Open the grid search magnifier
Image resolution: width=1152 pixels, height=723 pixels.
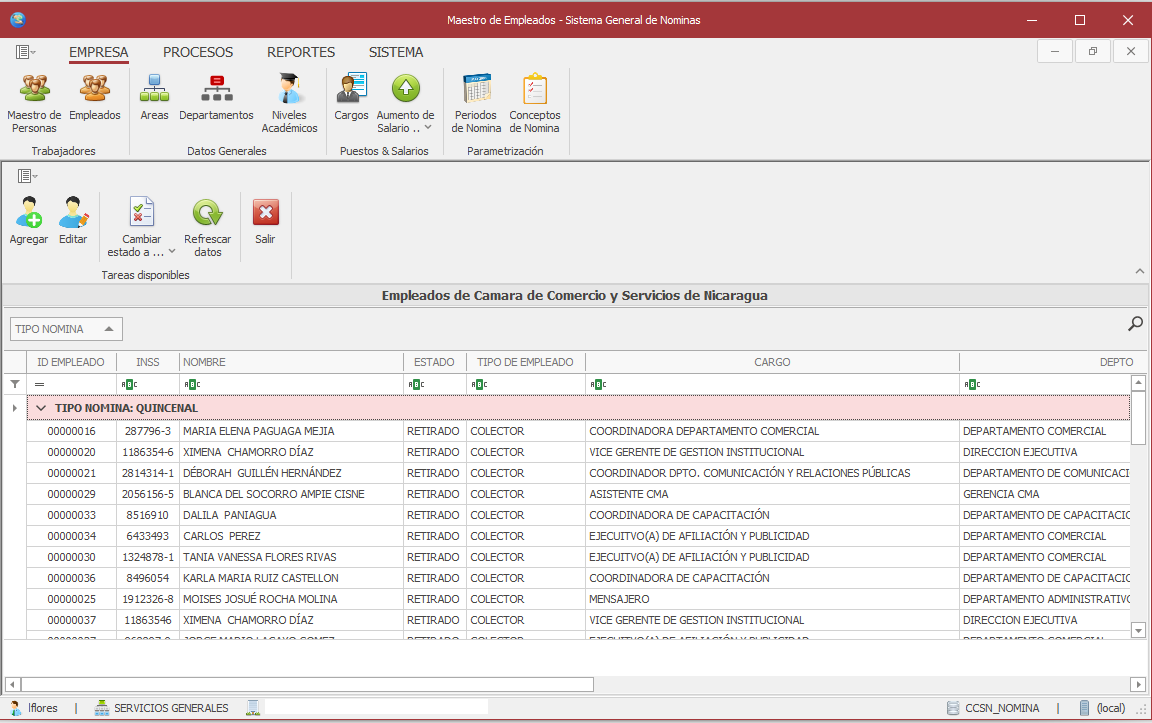coord(1135,323)
